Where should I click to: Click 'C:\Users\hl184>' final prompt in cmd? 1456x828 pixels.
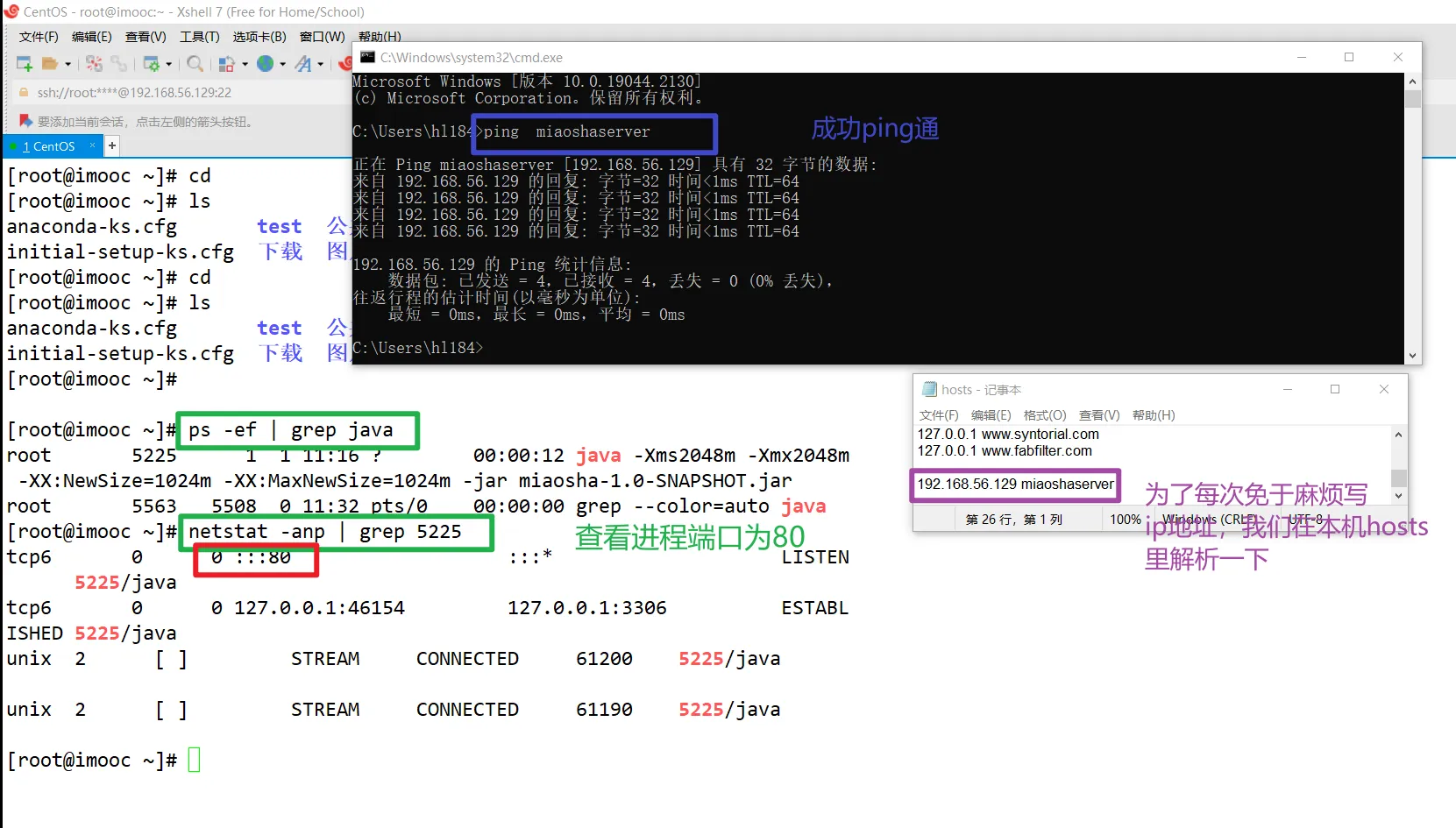point(417,348)
